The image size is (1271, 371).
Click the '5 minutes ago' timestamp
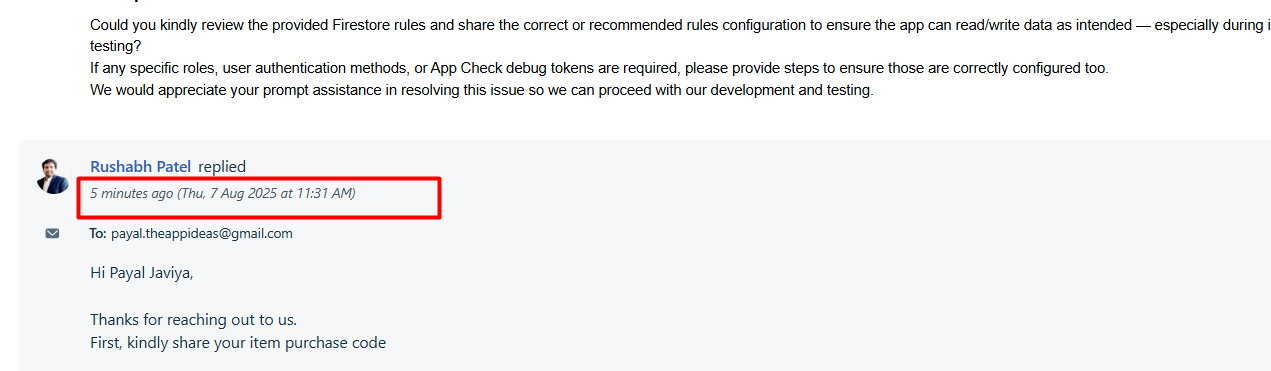click(131, 193)
